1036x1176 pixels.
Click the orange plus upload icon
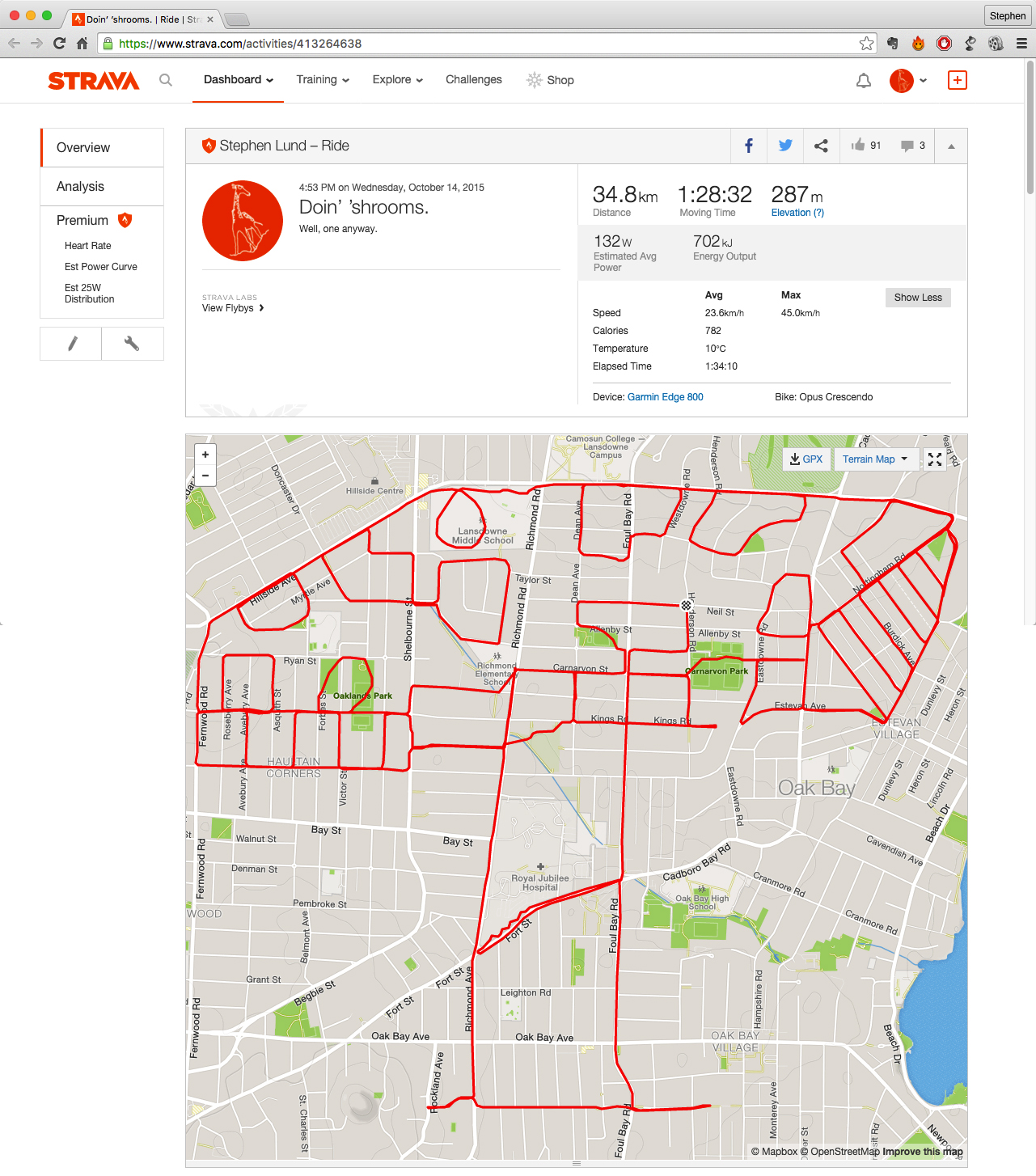957,80
